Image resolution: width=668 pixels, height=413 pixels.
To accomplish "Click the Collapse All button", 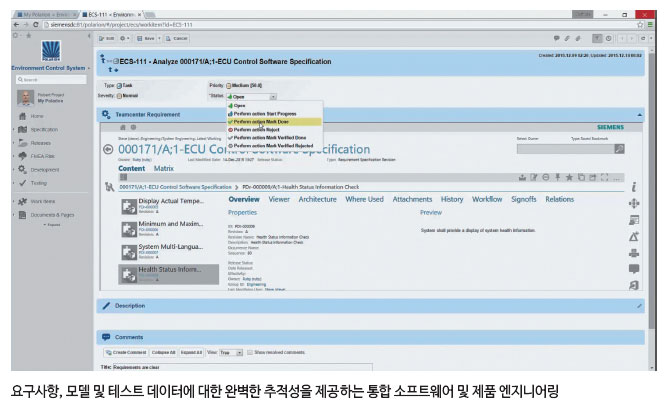I will (x=163, y=352).
